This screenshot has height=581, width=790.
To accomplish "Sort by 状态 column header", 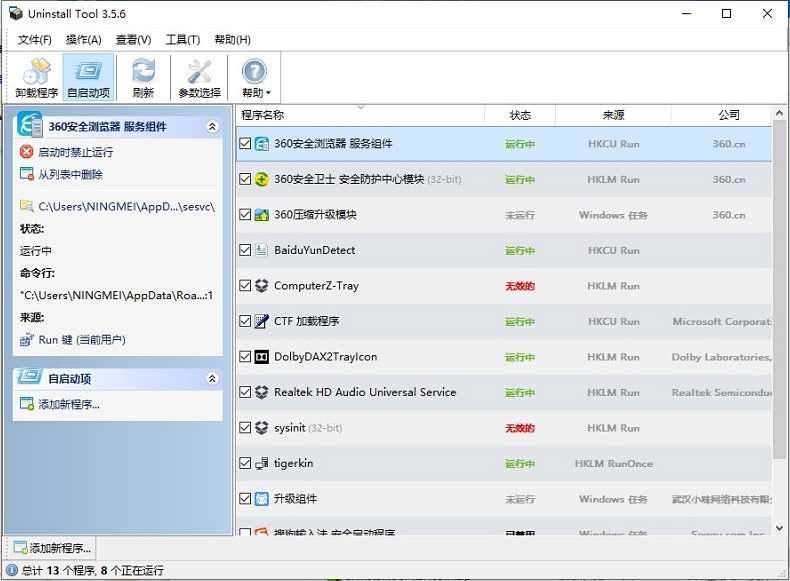I will (520, 115).
